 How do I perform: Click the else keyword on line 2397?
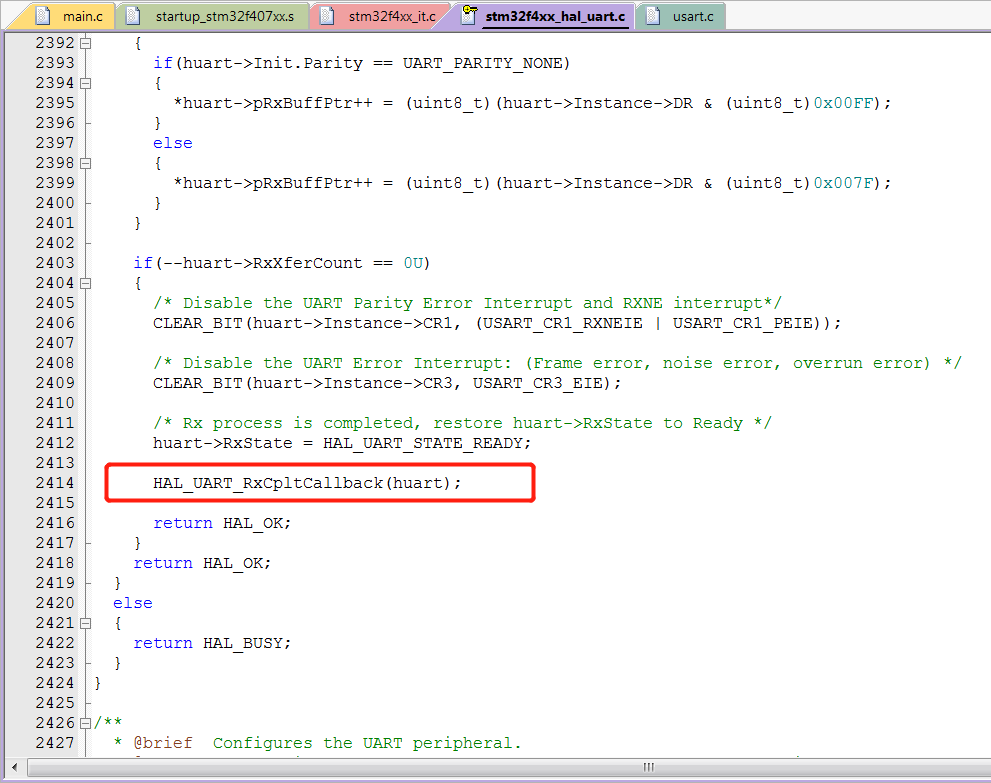tap(173, 143)
